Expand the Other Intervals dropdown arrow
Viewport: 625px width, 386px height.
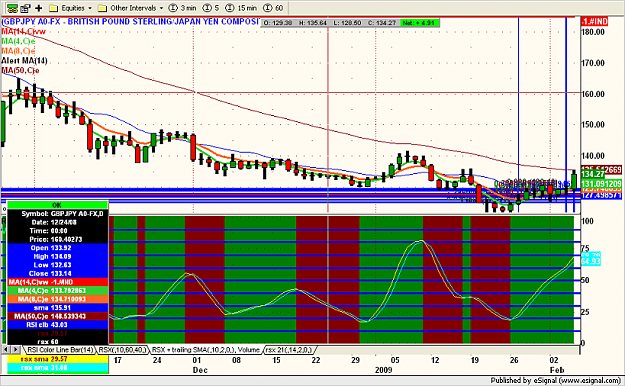161,8
